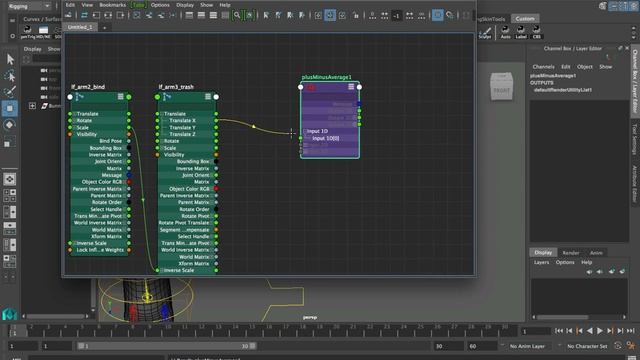The height and width of the screenshot is (360, 640).
Task: Open the No Anim Layer dropdown
Action: tap(527, 346)
